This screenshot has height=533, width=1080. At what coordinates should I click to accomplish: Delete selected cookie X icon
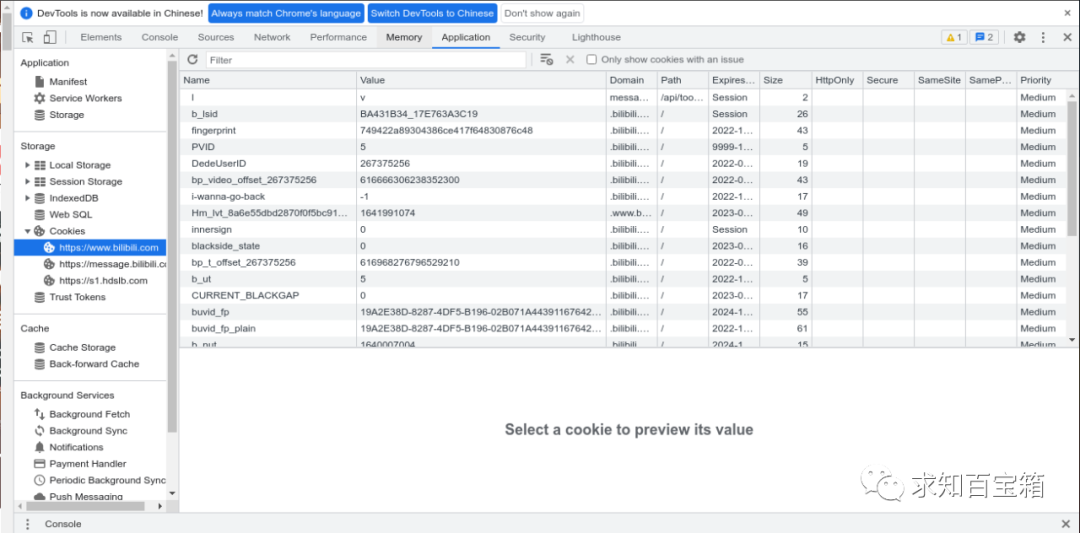(570, 59)
